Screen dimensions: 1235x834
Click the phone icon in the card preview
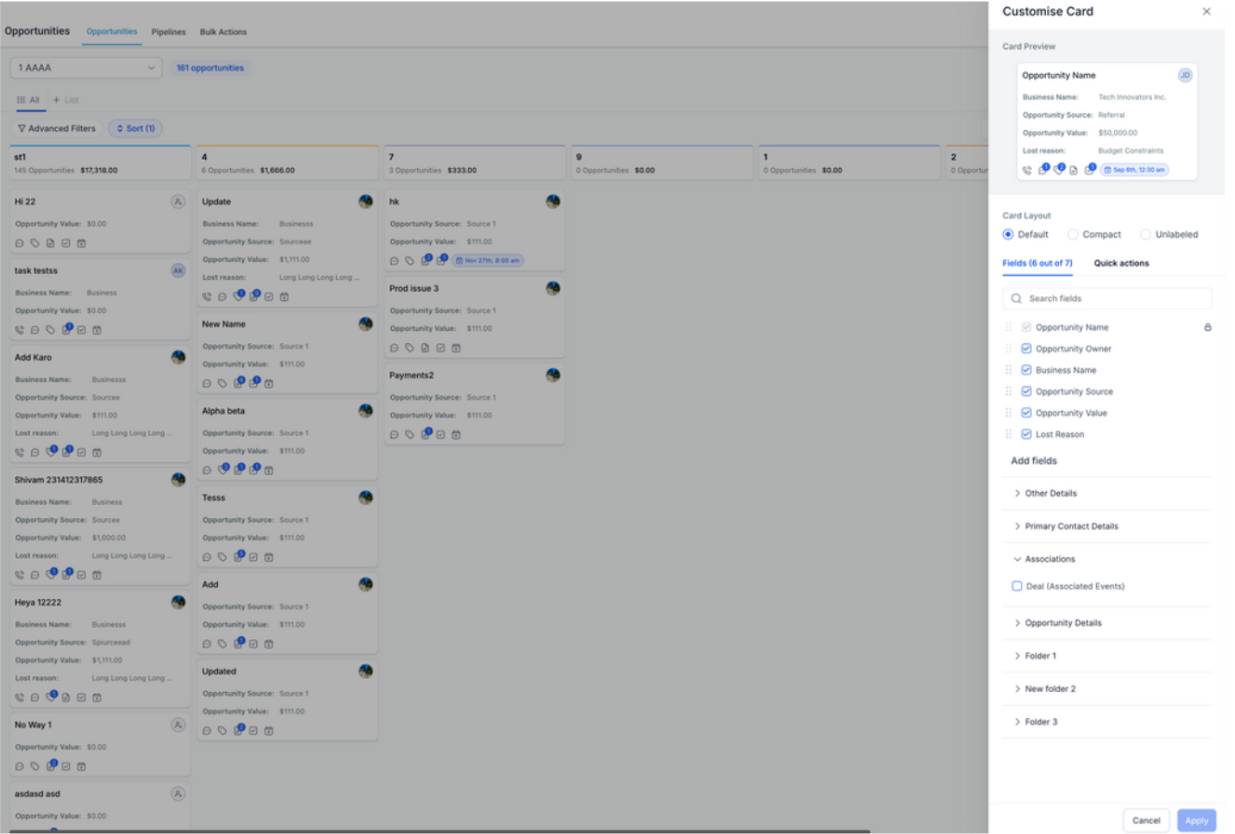point(1027,170)
